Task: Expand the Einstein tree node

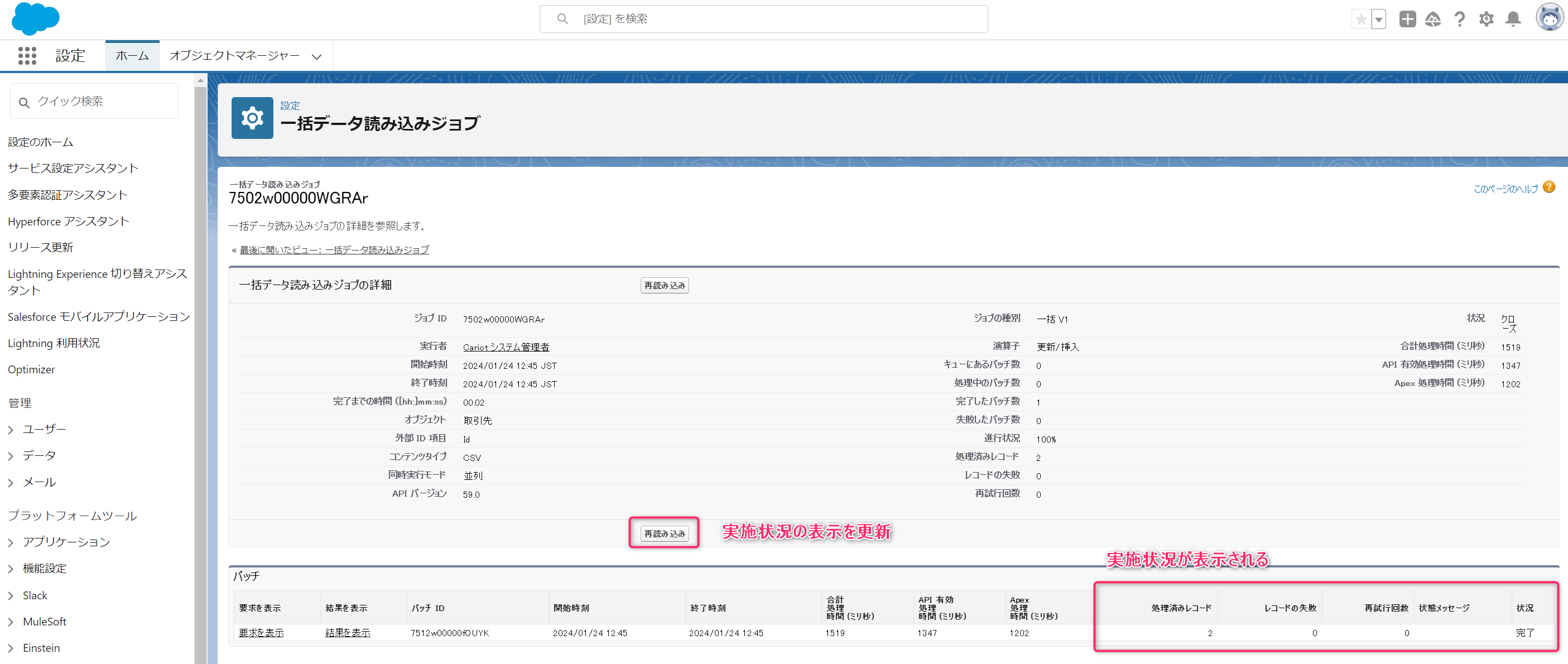Action: pos(11,648)
